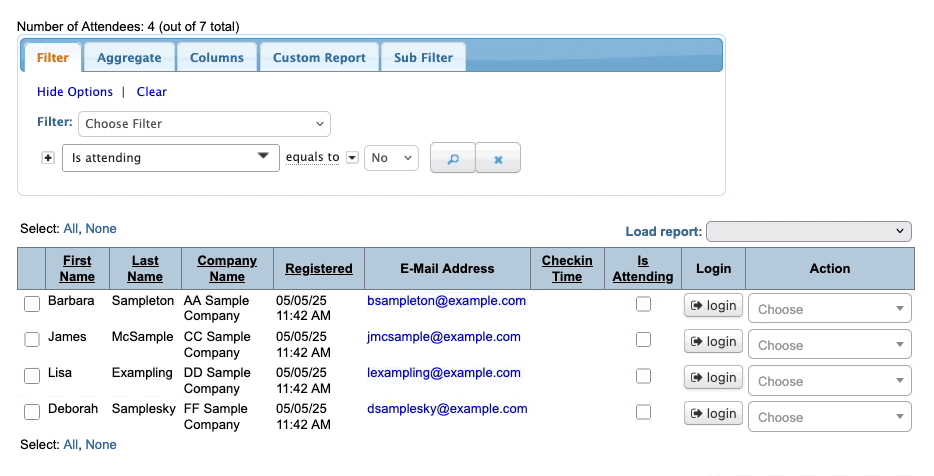Open the 'equals to' operator arrow

(352, 158)
